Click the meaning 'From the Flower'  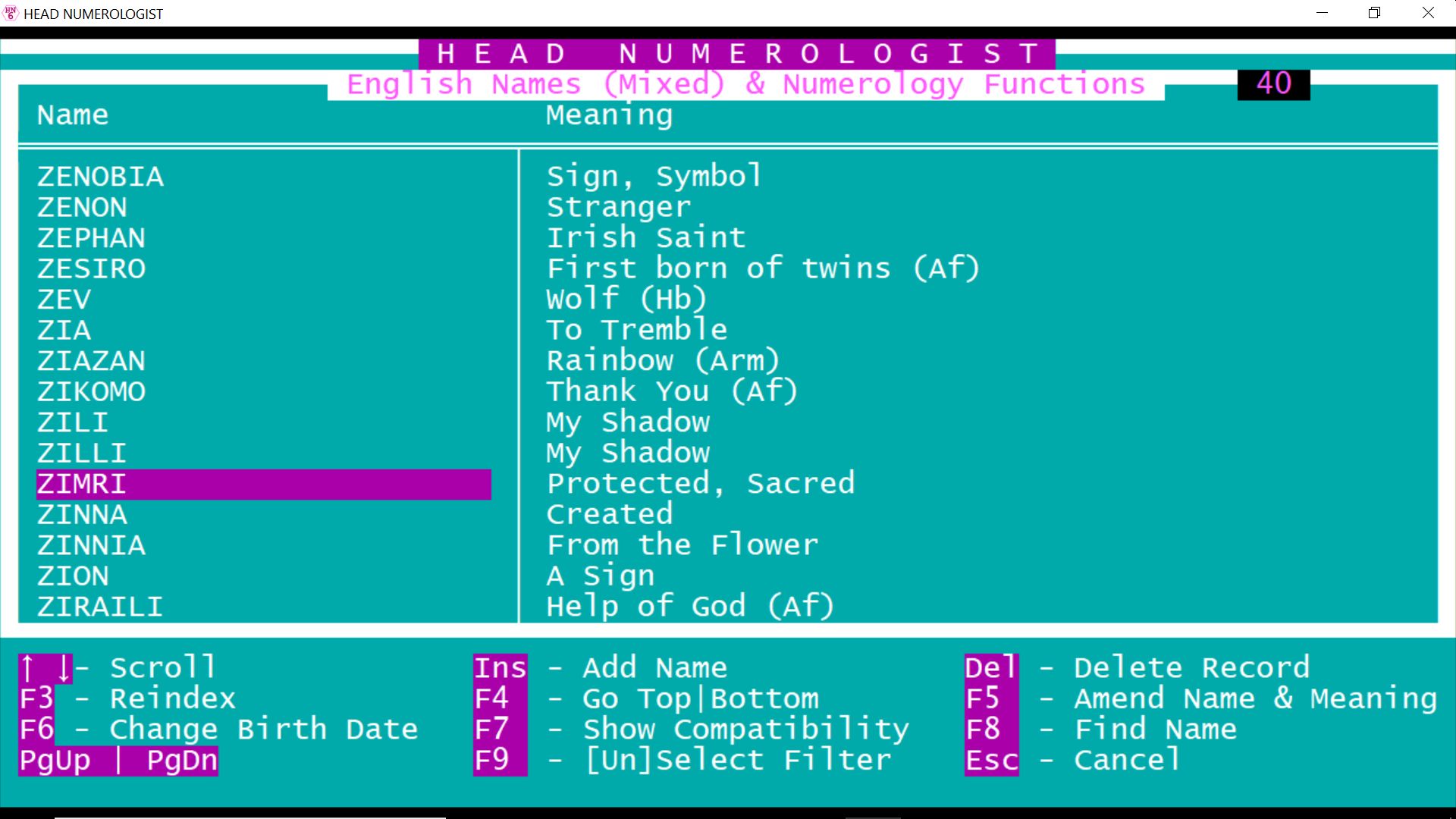coord(682,545)
